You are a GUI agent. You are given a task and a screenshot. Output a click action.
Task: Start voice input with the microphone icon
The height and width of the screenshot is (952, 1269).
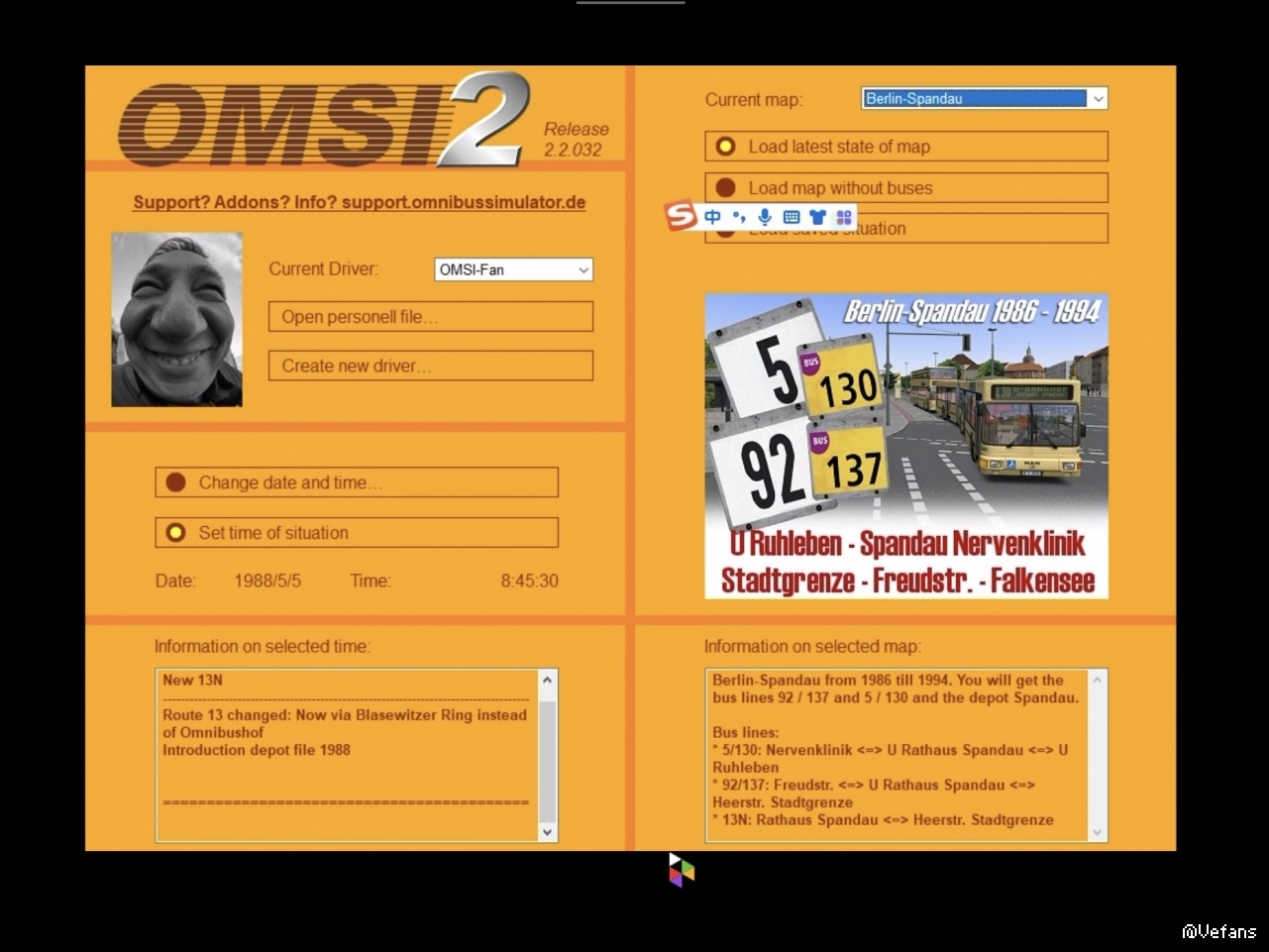click(x=765, y=217)
